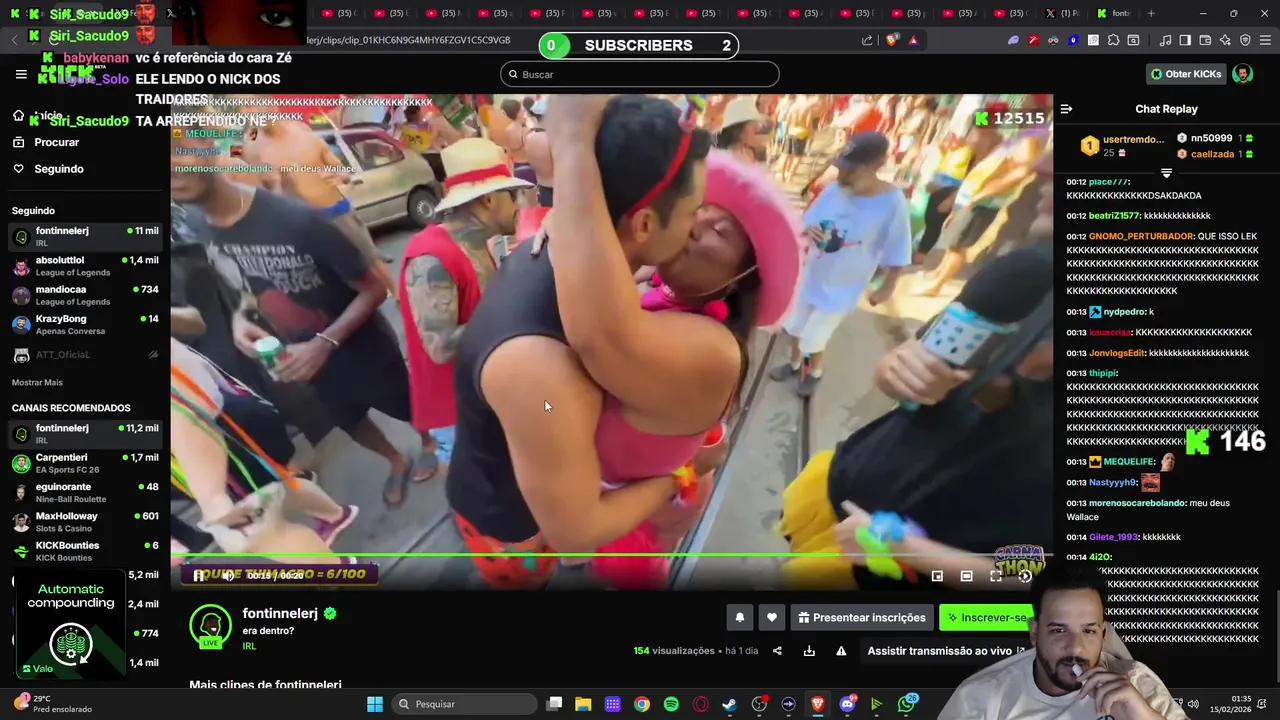
Task: Click the Procurar browse sidebar icon
Action: click(18, 142)
